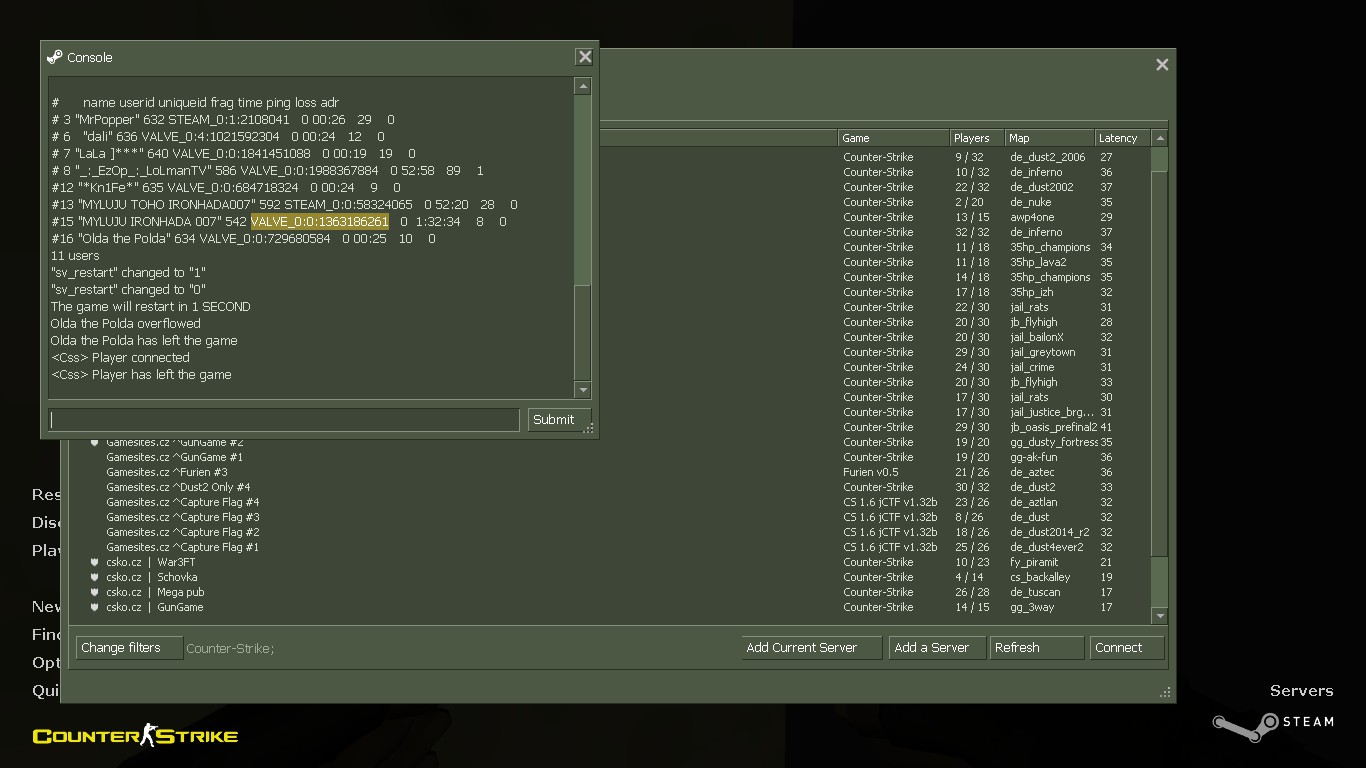
Task: Select the Gamesites.cz ^Capture Flag #3 server
Action: [x=609, y=517]
